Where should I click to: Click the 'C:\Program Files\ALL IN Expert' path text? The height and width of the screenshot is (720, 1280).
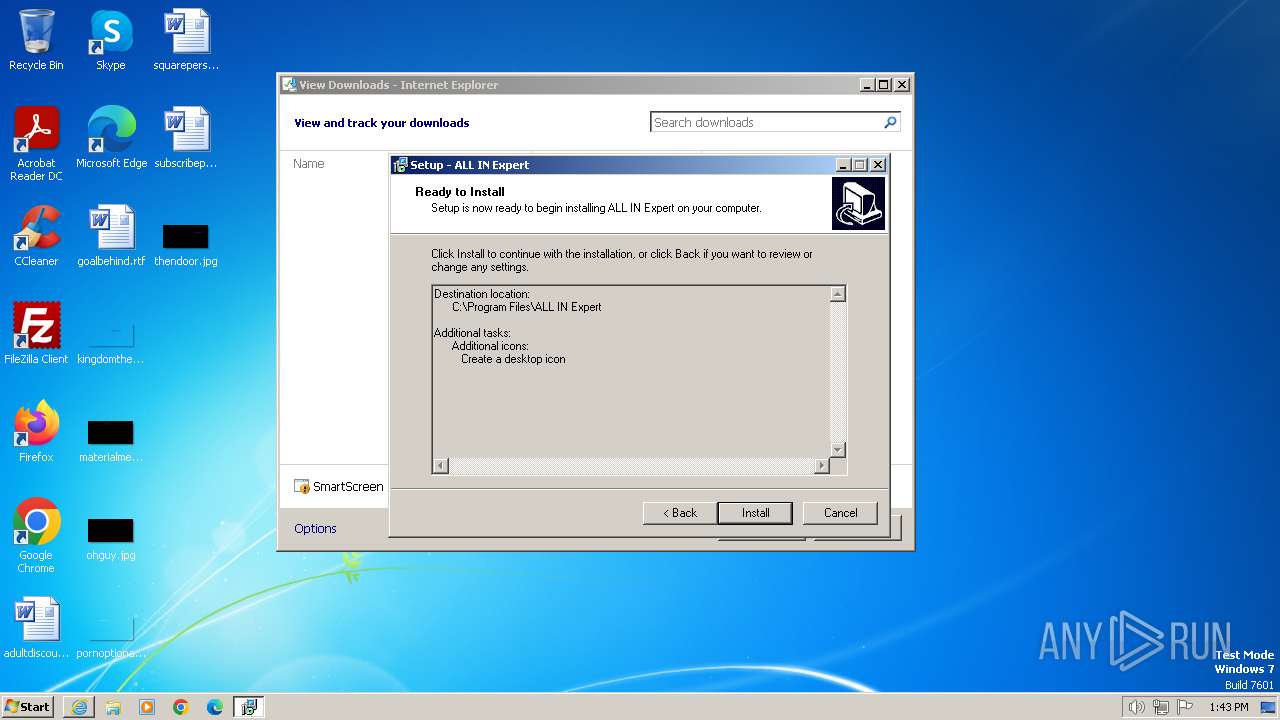tap(527, 307)
